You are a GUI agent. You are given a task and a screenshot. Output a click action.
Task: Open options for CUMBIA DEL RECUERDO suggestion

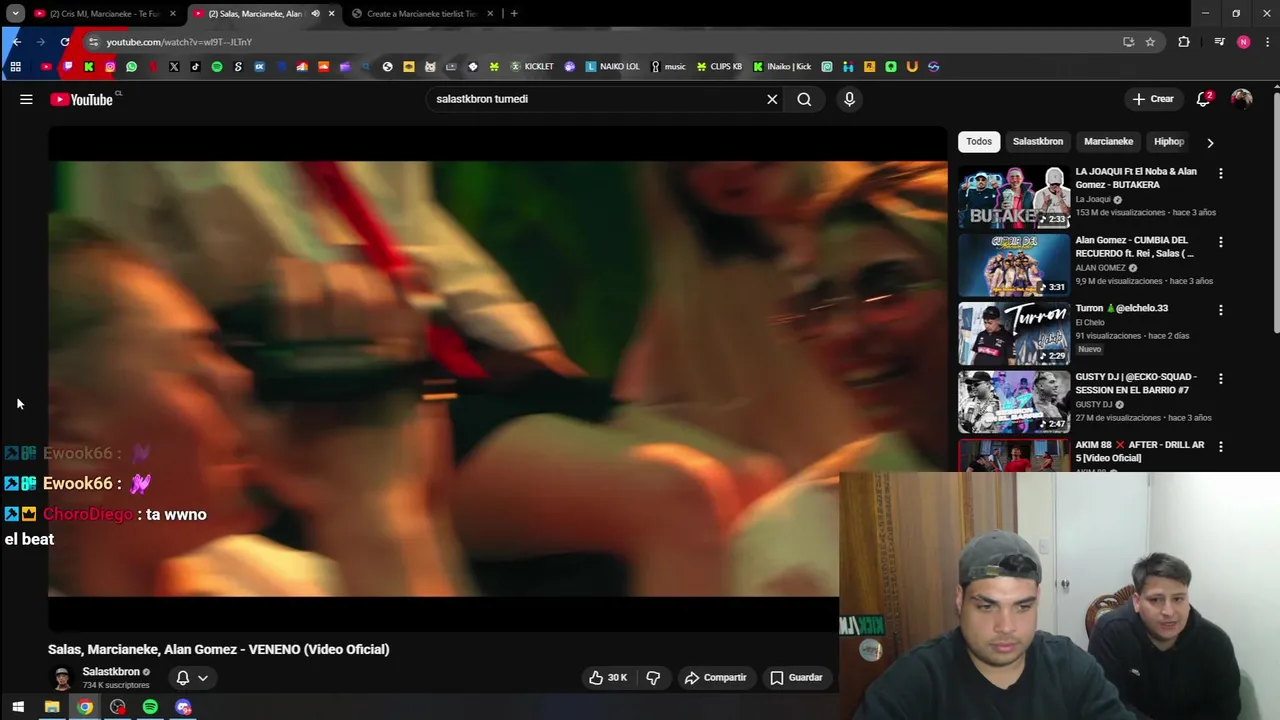coord(1220,242)
